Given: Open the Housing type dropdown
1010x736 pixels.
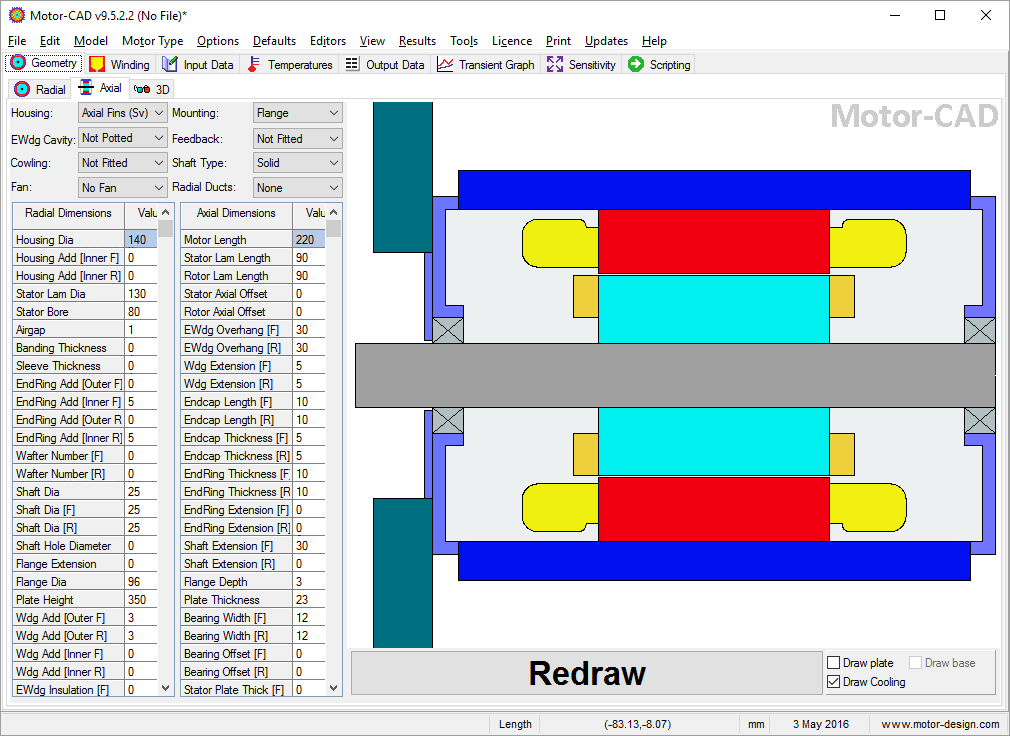Looking at the screenshot, I should [122, 113].
